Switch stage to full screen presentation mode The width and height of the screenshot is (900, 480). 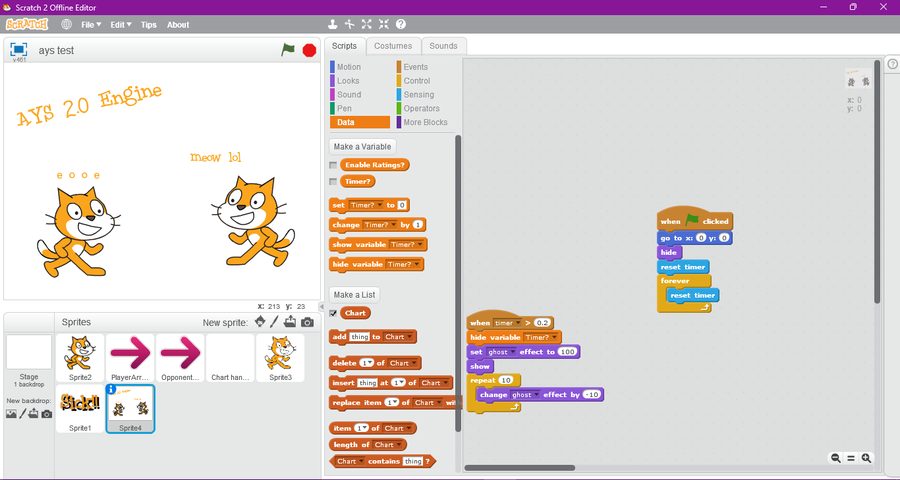18,50
